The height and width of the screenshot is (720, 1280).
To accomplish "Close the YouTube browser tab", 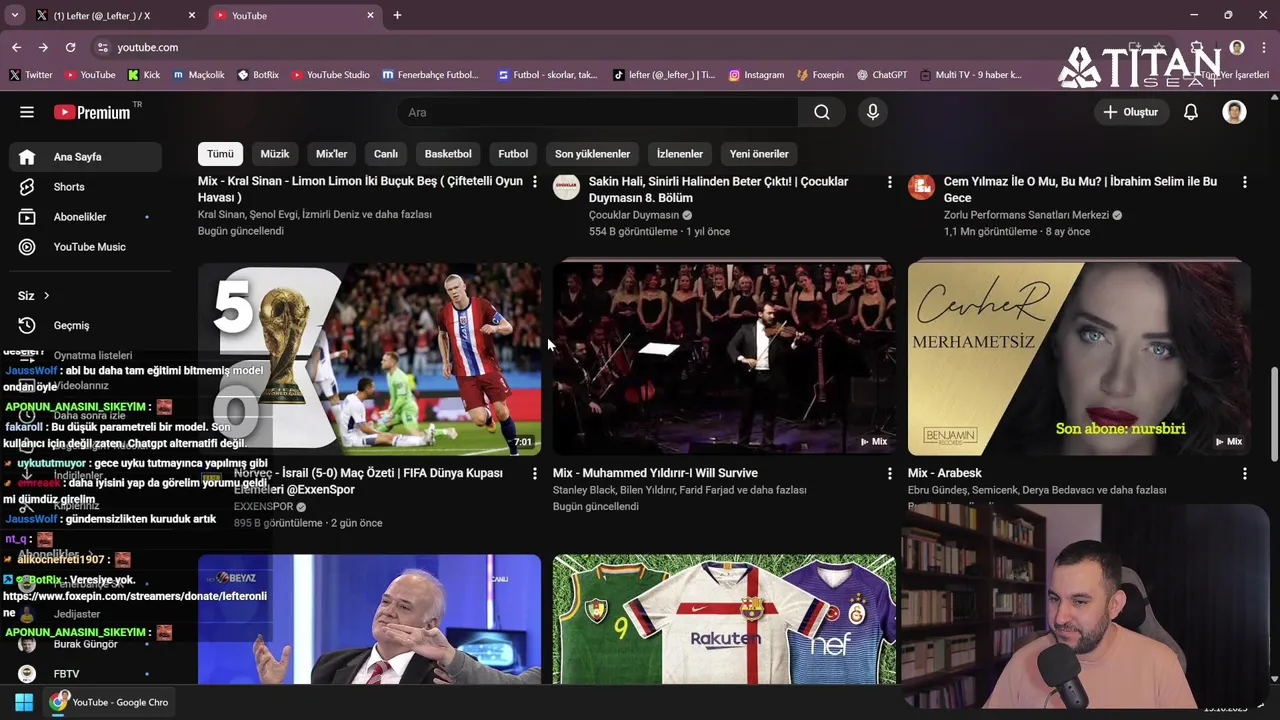I will [370, 16].
